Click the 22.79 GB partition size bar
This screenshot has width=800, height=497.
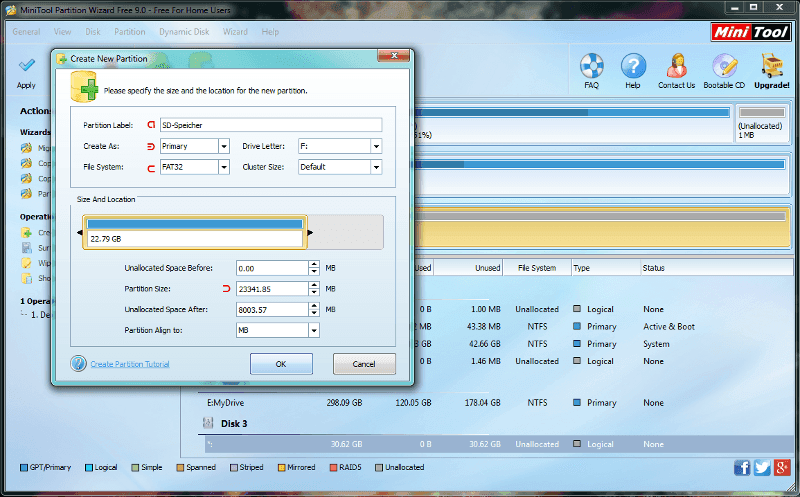[x=195, y=232]
